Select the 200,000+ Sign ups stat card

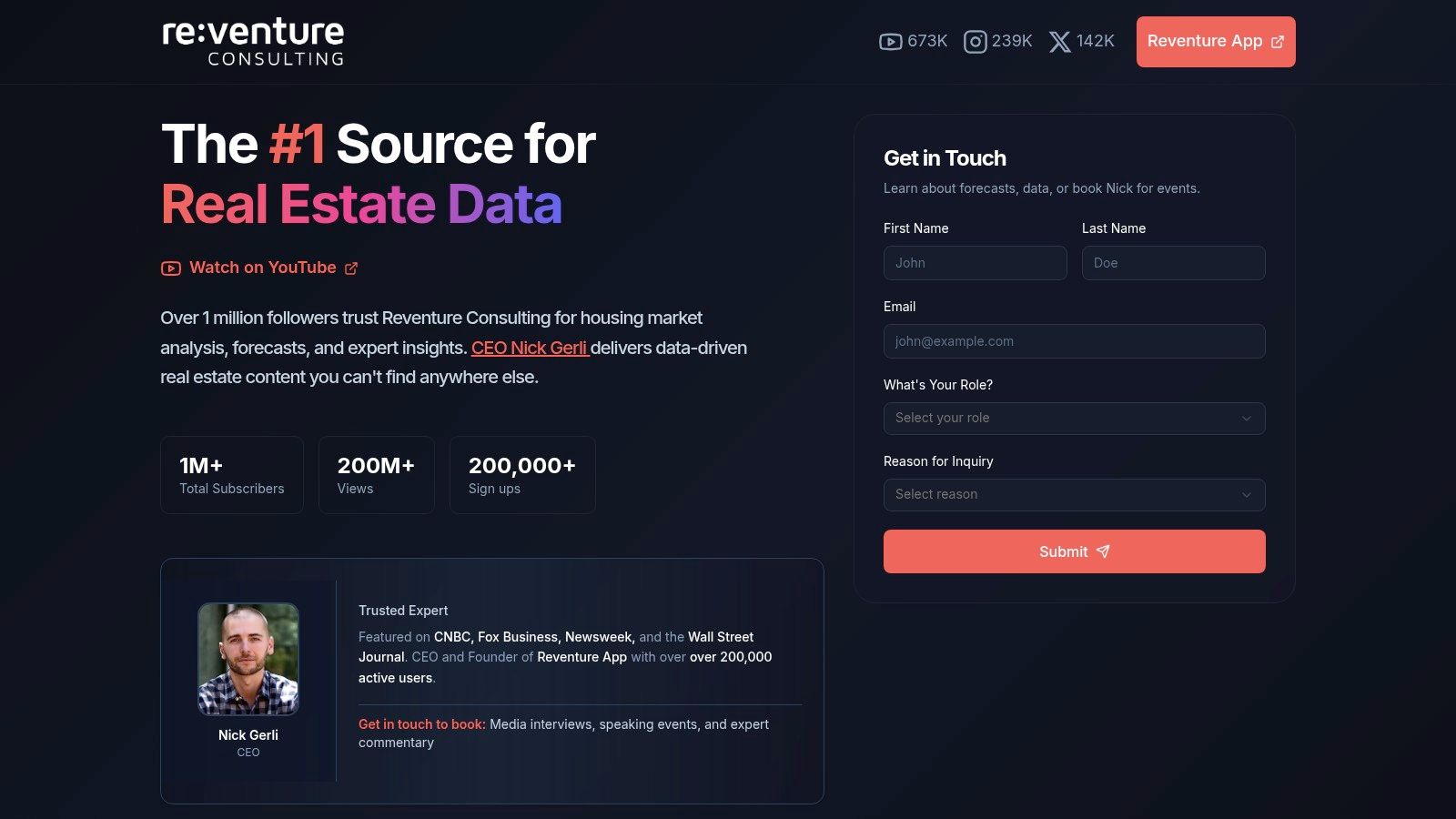(522, 475)
